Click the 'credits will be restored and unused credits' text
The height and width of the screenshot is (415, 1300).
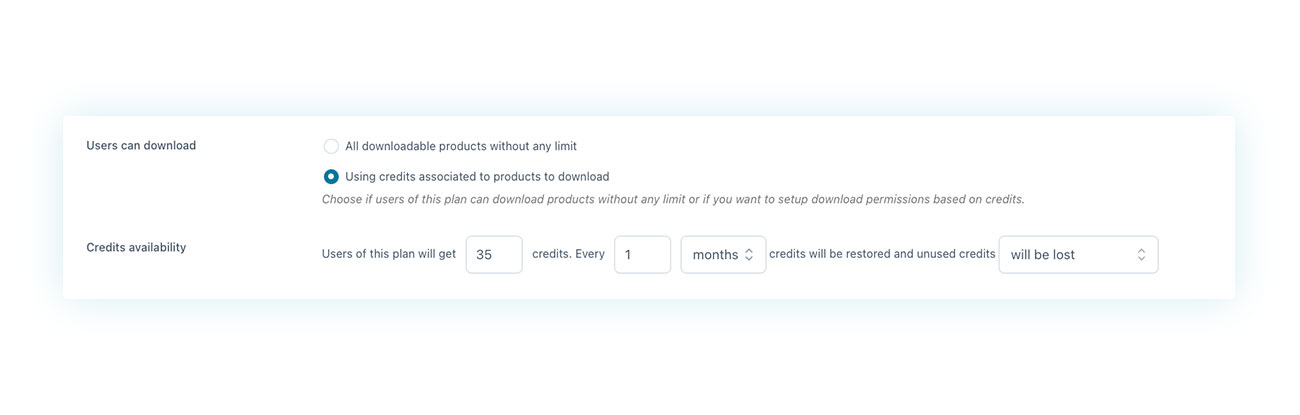[x=882, y=254]
